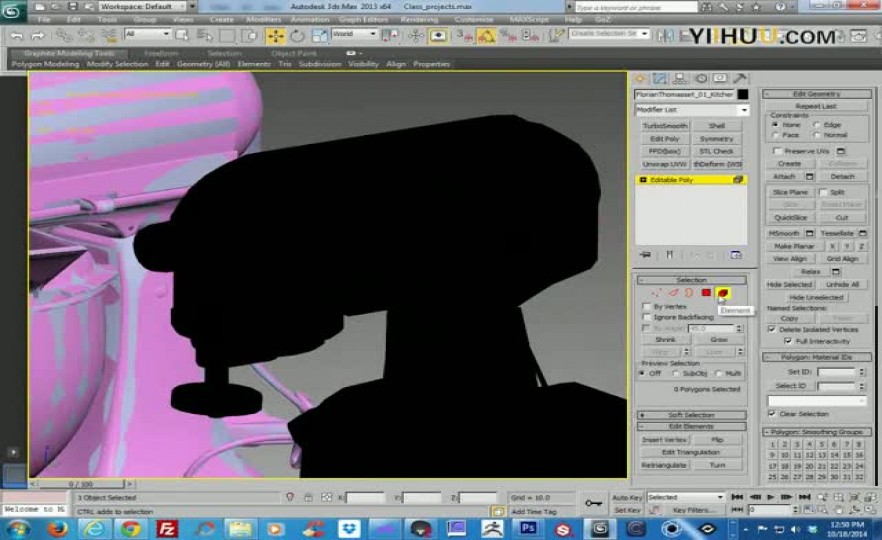This screenshot has width=882, height=540.
Task: Uncheck Full Interactivity checkbox
Action: click(788, 341)
